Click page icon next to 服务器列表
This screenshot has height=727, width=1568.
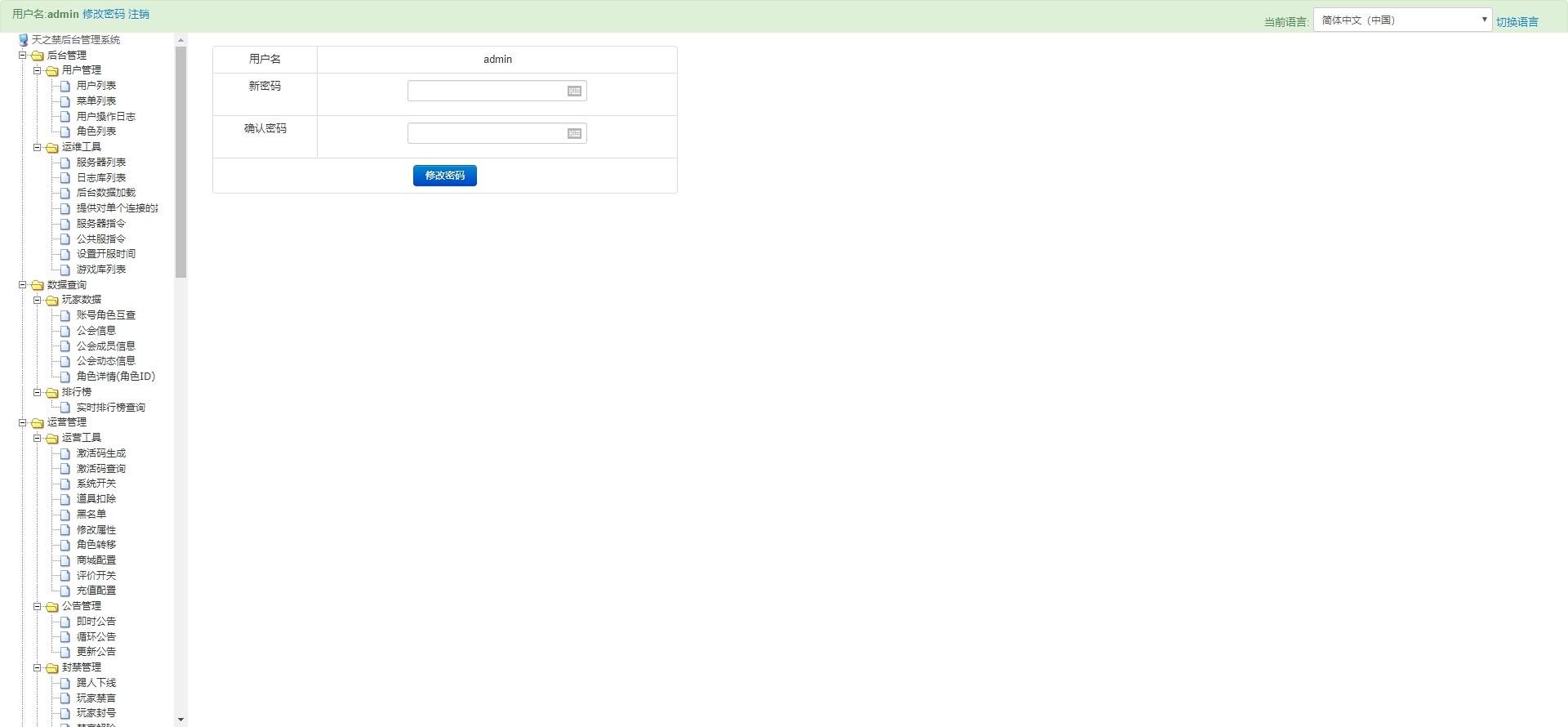tap(65, 163)
